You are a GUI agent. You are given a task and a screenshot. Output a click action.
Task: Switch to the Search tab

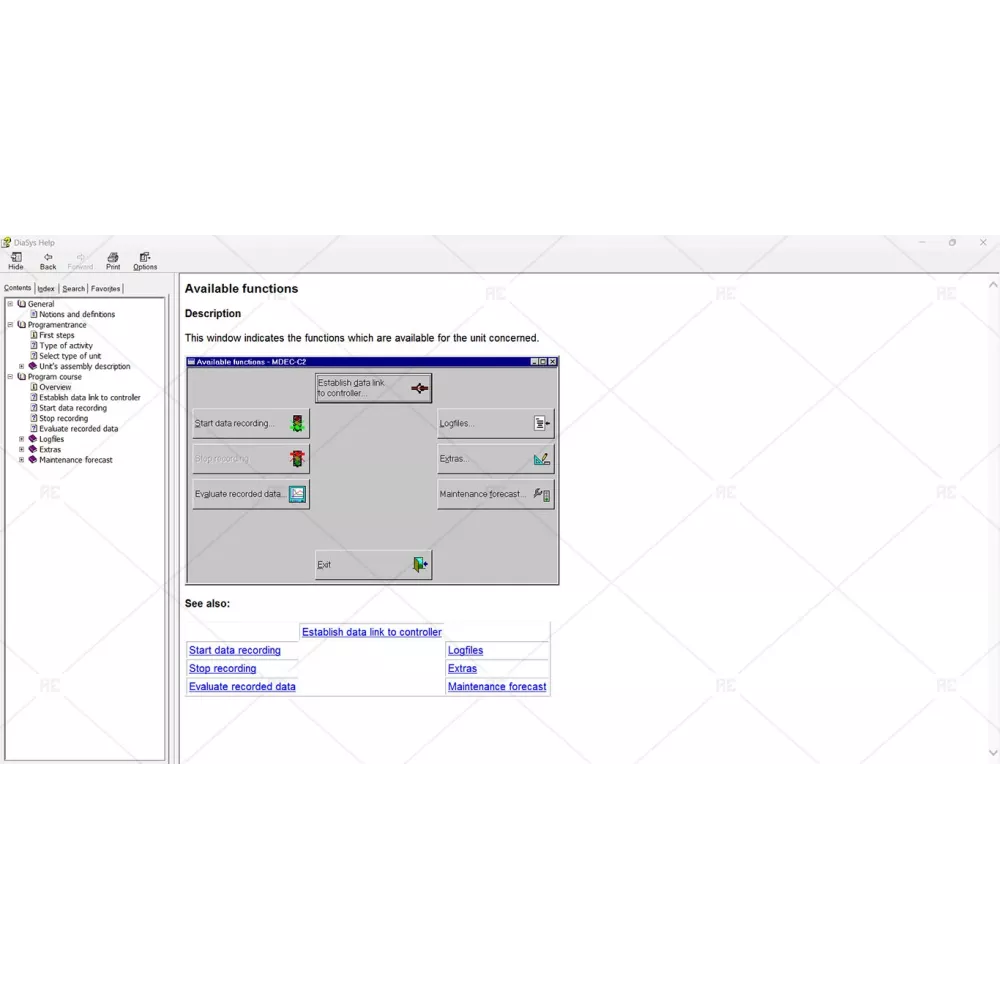click(74, 289)
